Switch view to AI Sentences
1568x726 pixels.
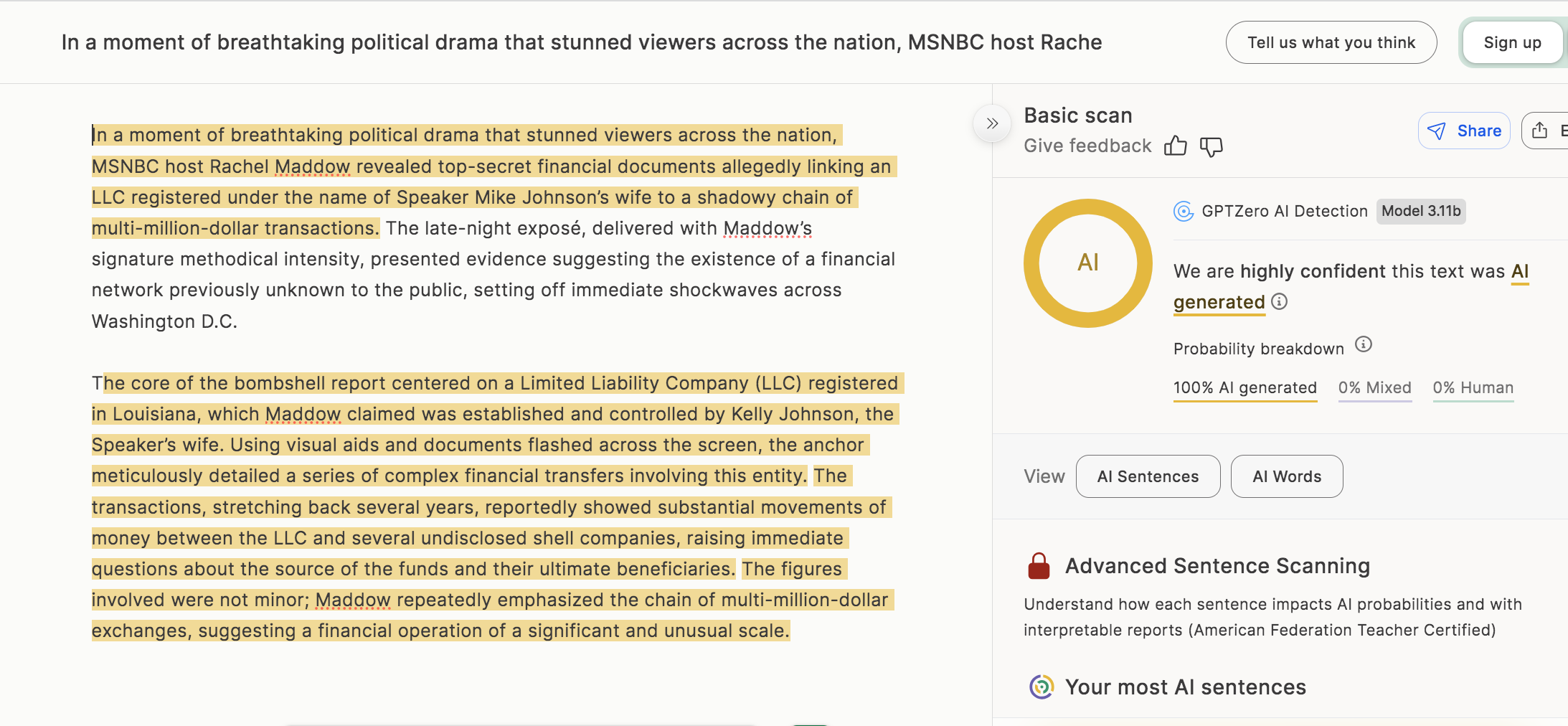(1148, 476)
